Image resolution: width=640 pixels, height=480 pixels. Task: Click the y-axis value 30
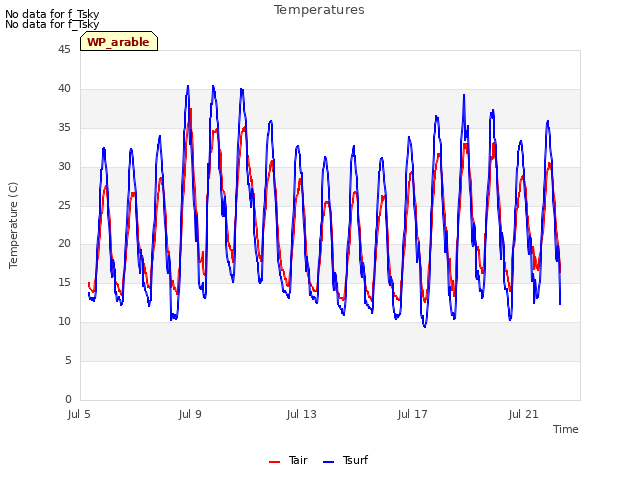point(64,166)
